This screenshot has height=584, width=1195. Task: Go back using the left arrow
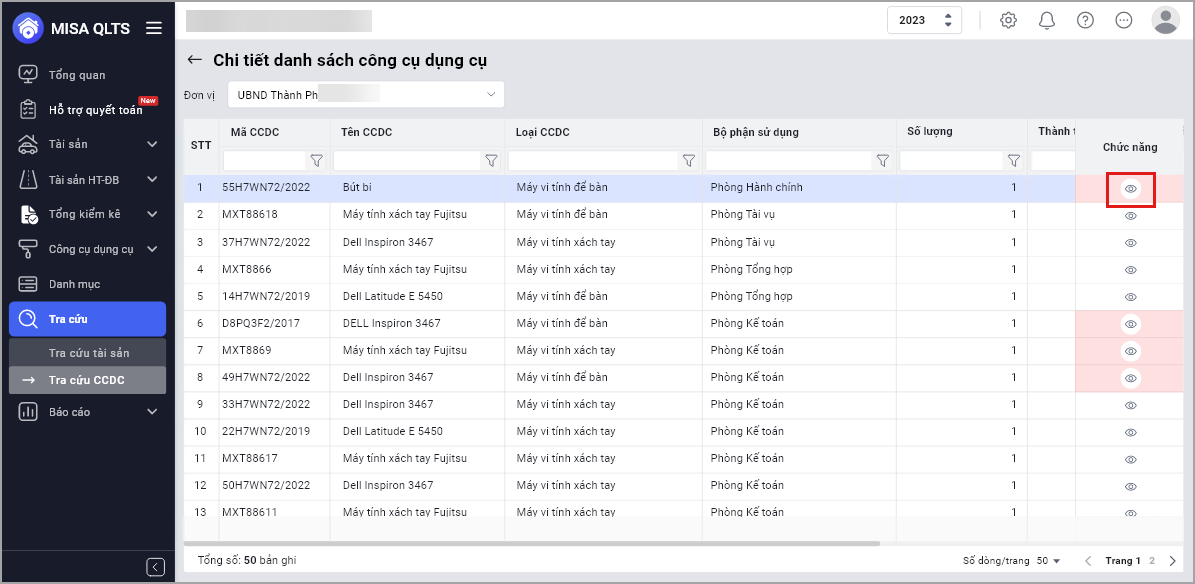pos(195,60)
